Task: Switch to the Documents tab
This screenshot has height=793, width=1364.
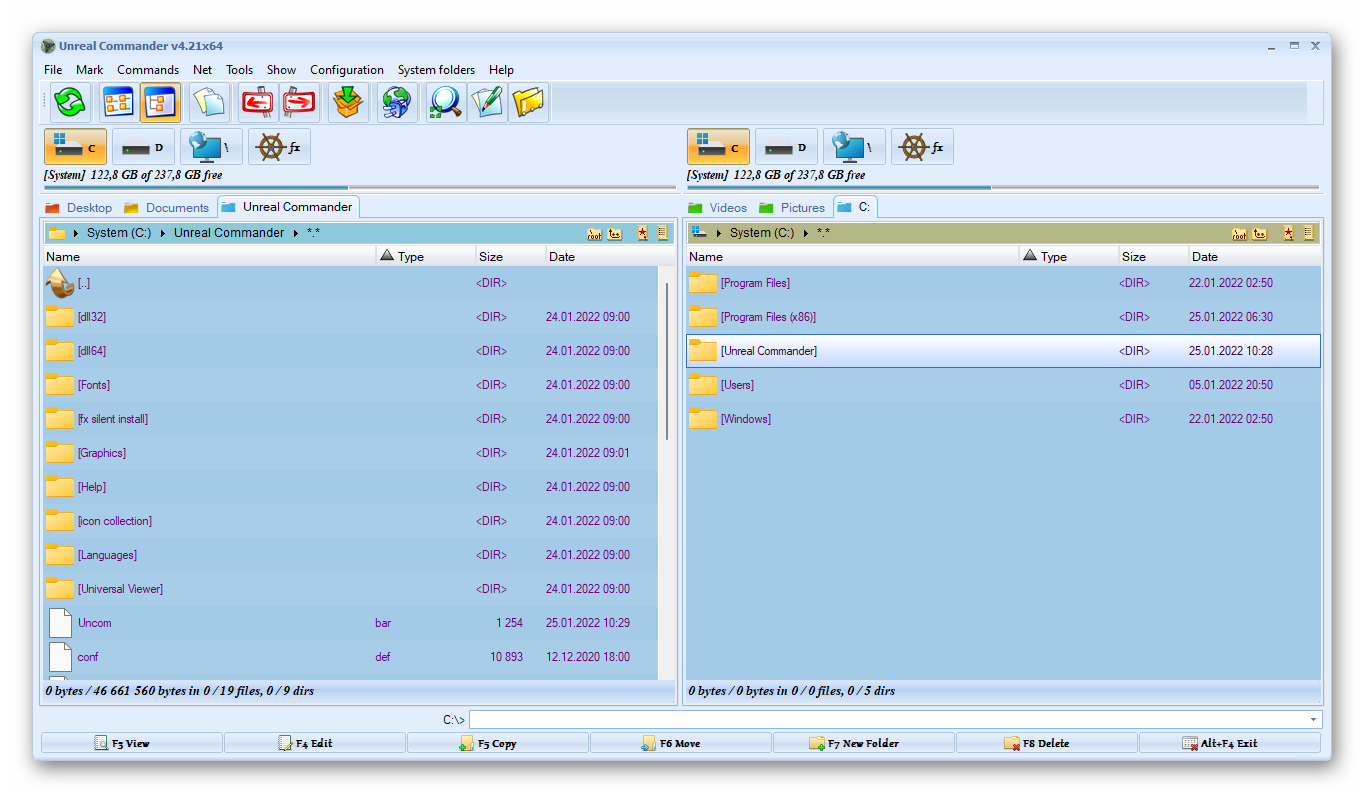Action: pyautogui.click(x=166, y=208)
